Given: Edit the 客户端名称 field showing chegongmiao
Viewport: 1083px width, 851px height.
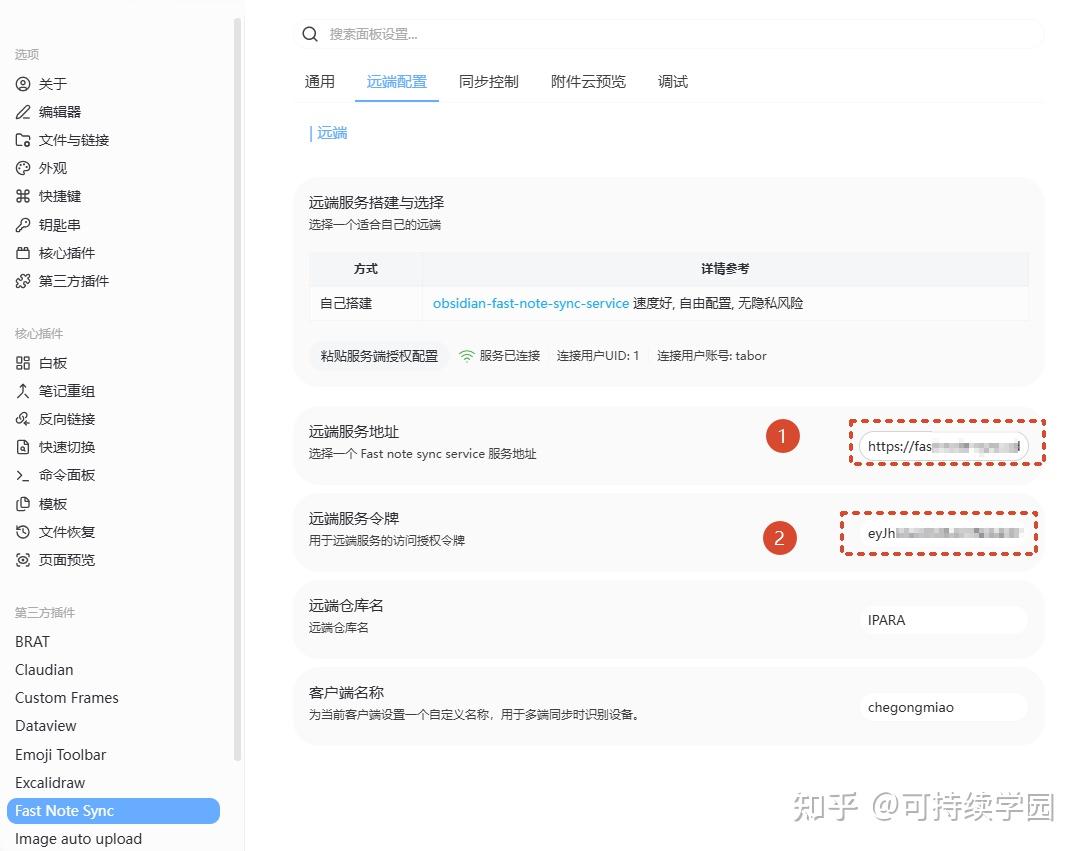Looking at the screenshot, I should 943,707.
